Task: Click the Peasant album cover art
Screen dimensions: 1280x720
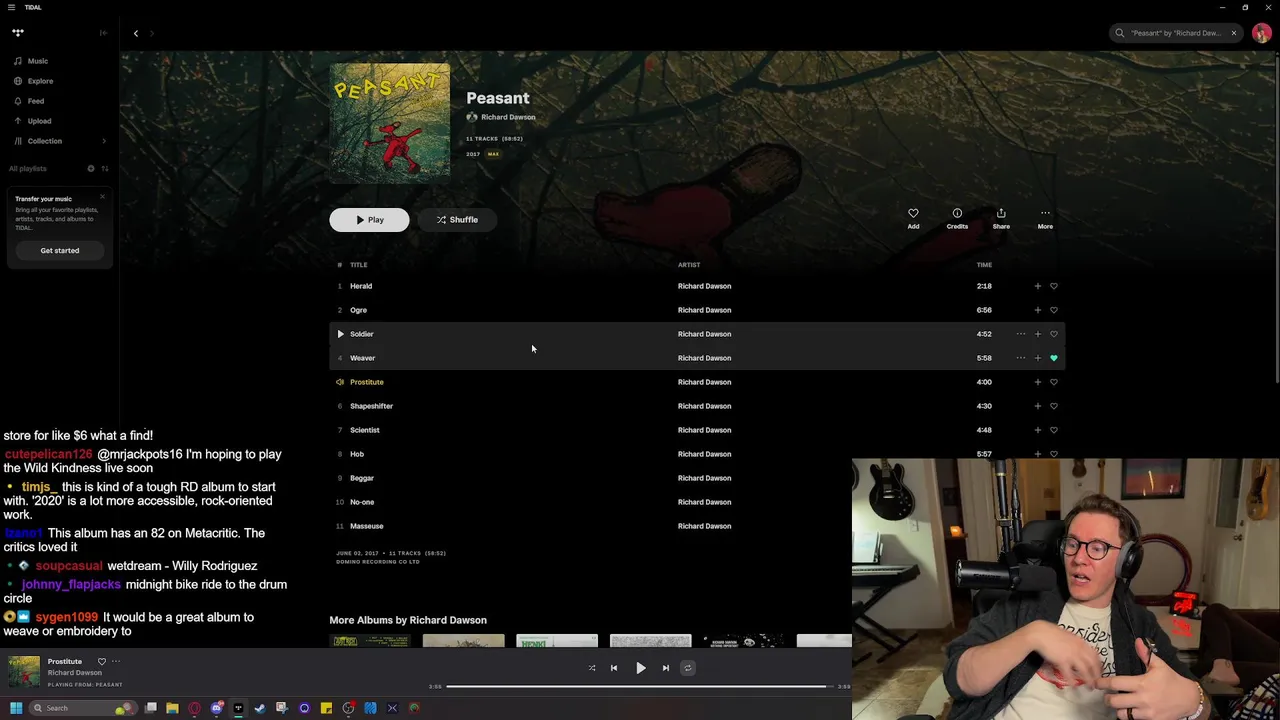Action: 390,124
